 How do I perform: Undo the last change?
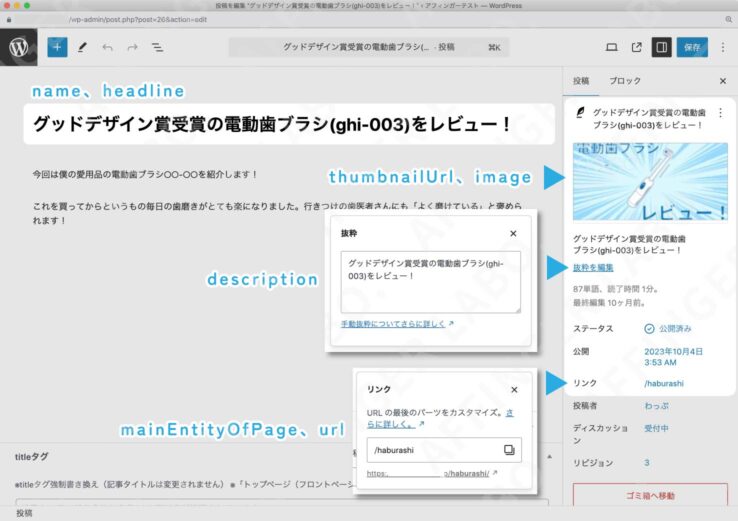coord(107,47)
